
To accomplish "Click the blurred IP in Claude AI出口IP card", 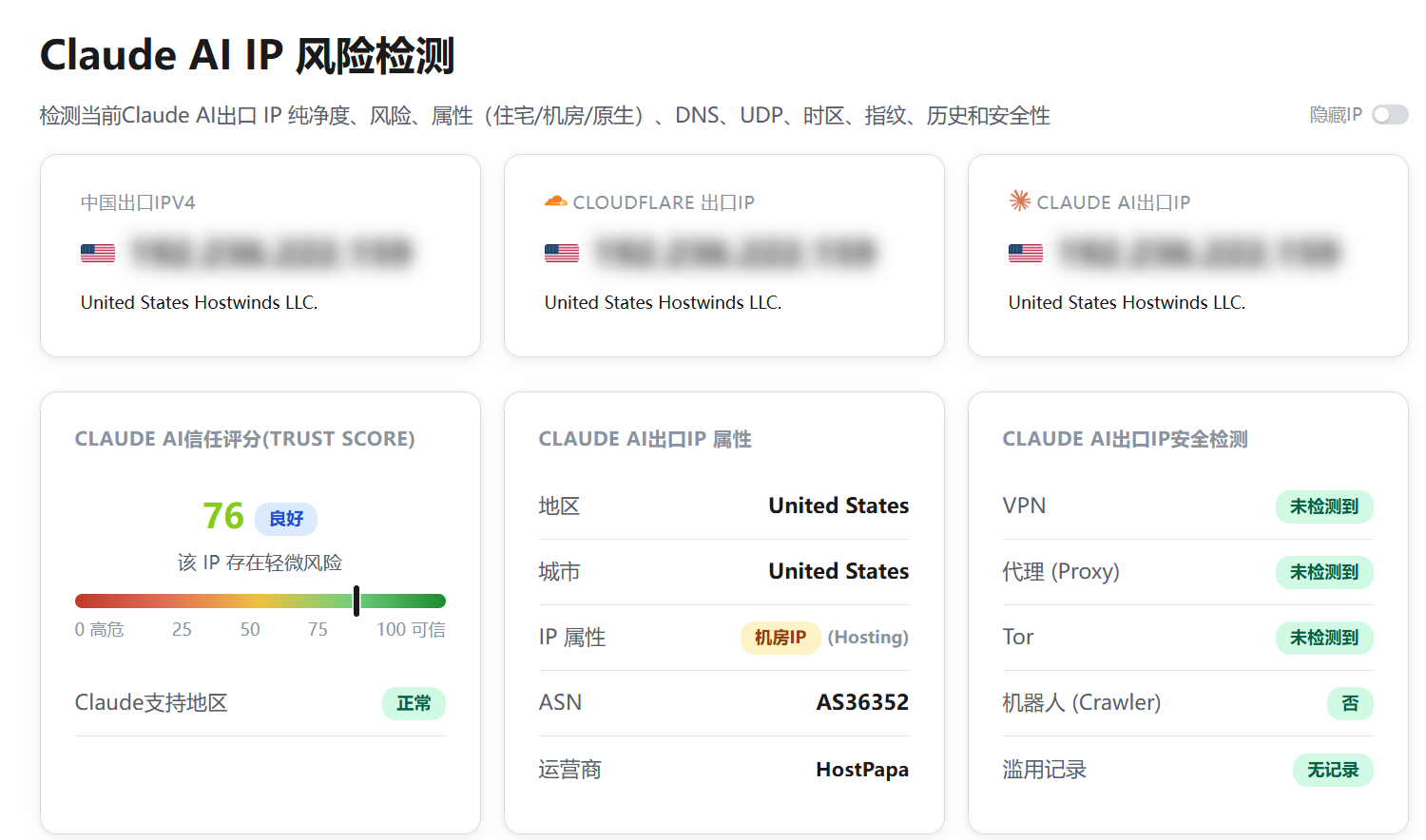I will point(1199,253).
